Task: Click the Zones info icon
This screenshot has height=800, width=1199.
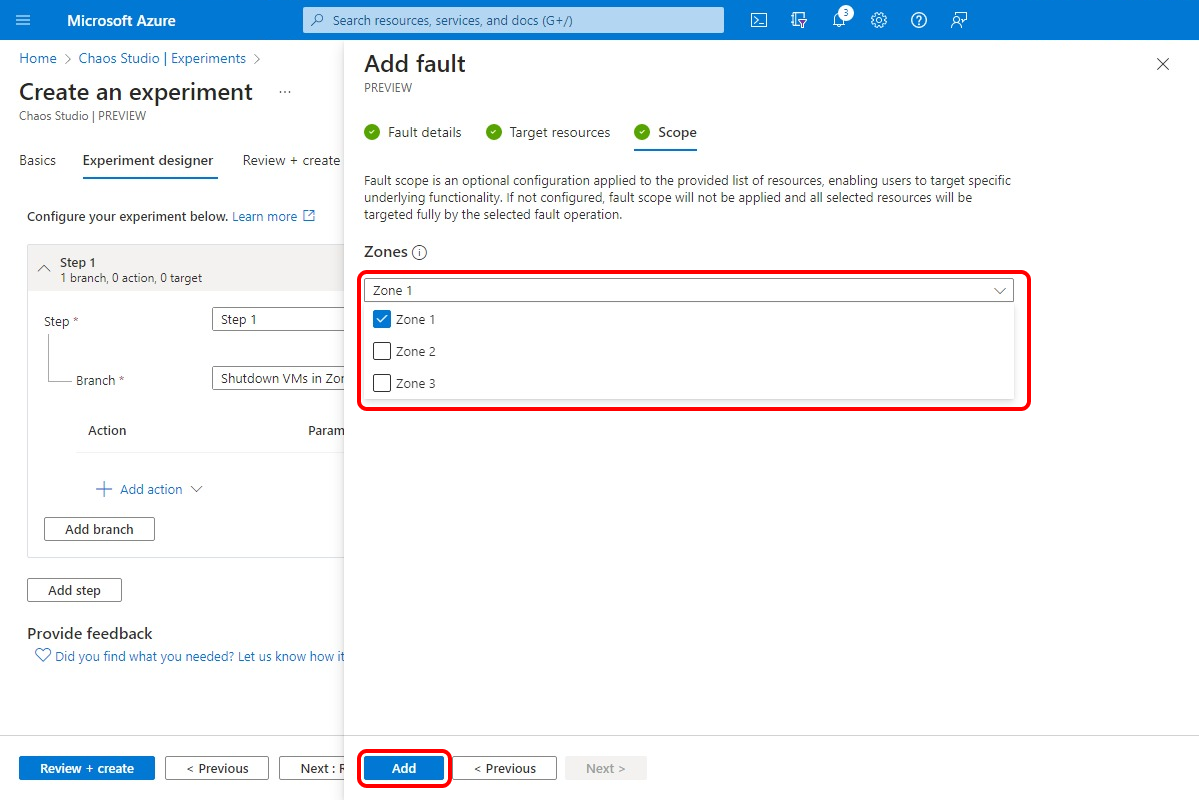Action: (x=420, y=253)
